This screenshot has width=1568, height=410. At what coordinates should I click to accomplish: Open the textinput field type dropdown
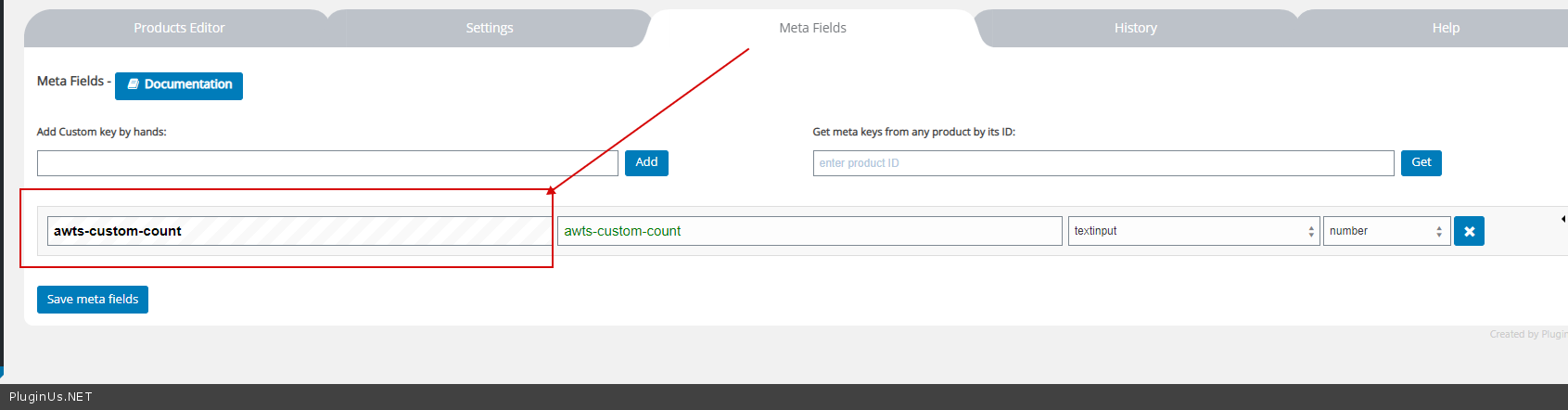tap(1193, 231)
